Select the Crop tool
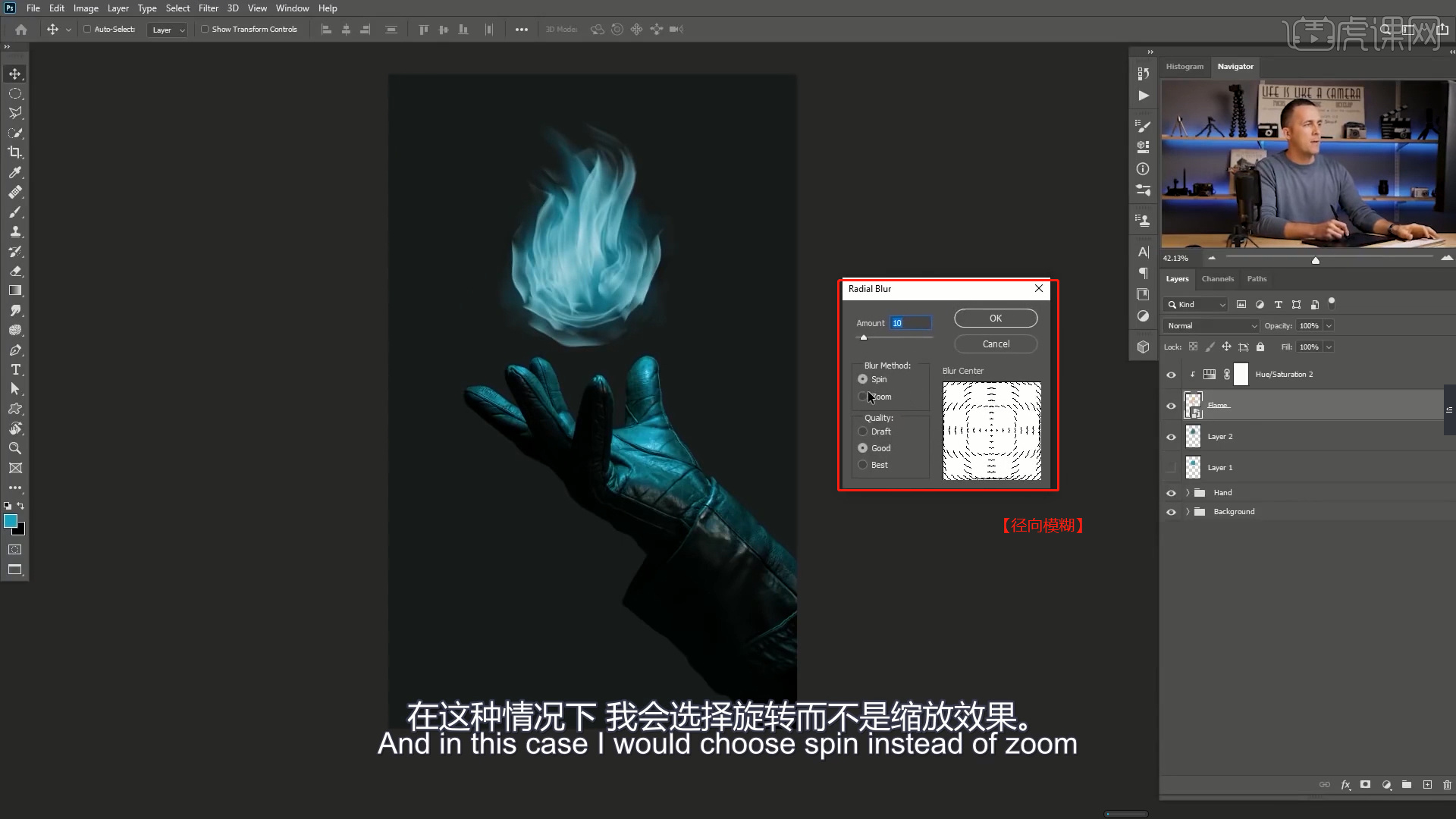The height and width of the screenshot is (819, 1456). click(x=14, y=152)
